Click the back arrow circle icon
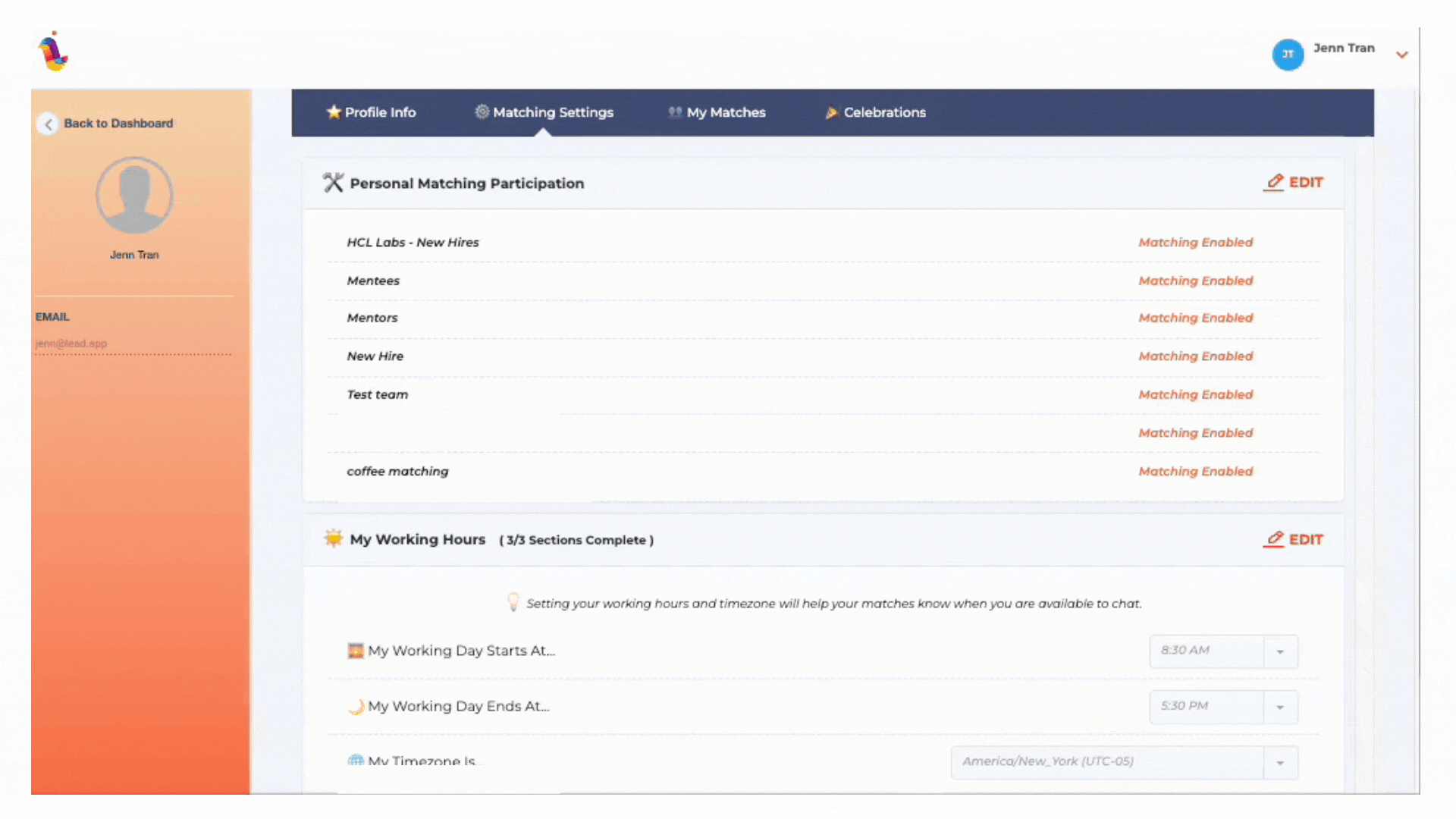 point(48,124)
